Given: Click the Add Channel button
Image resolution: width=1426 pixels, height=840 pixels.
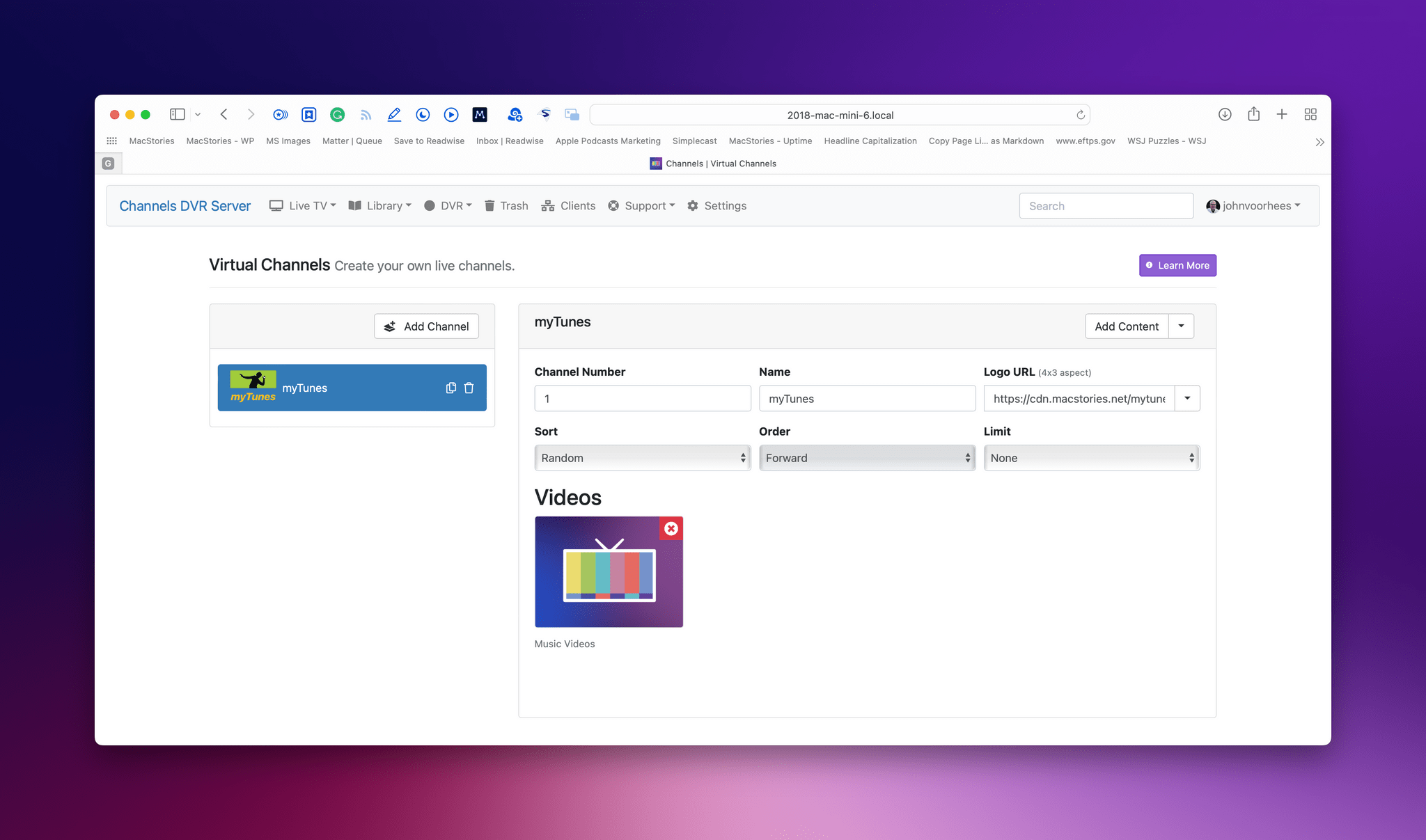Looking at the screenshot, I should click(426, 326).
